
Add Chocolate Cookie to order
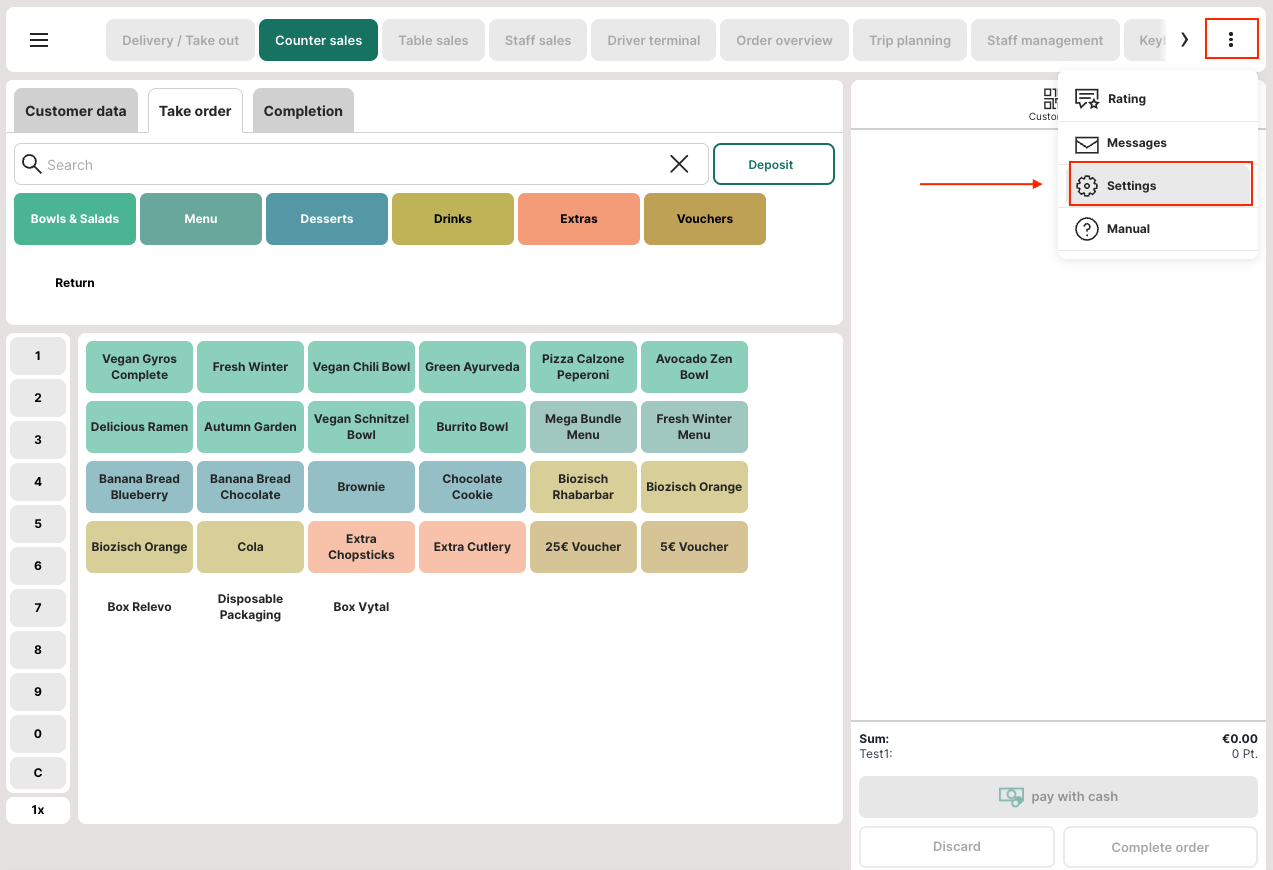pos(473,487)
